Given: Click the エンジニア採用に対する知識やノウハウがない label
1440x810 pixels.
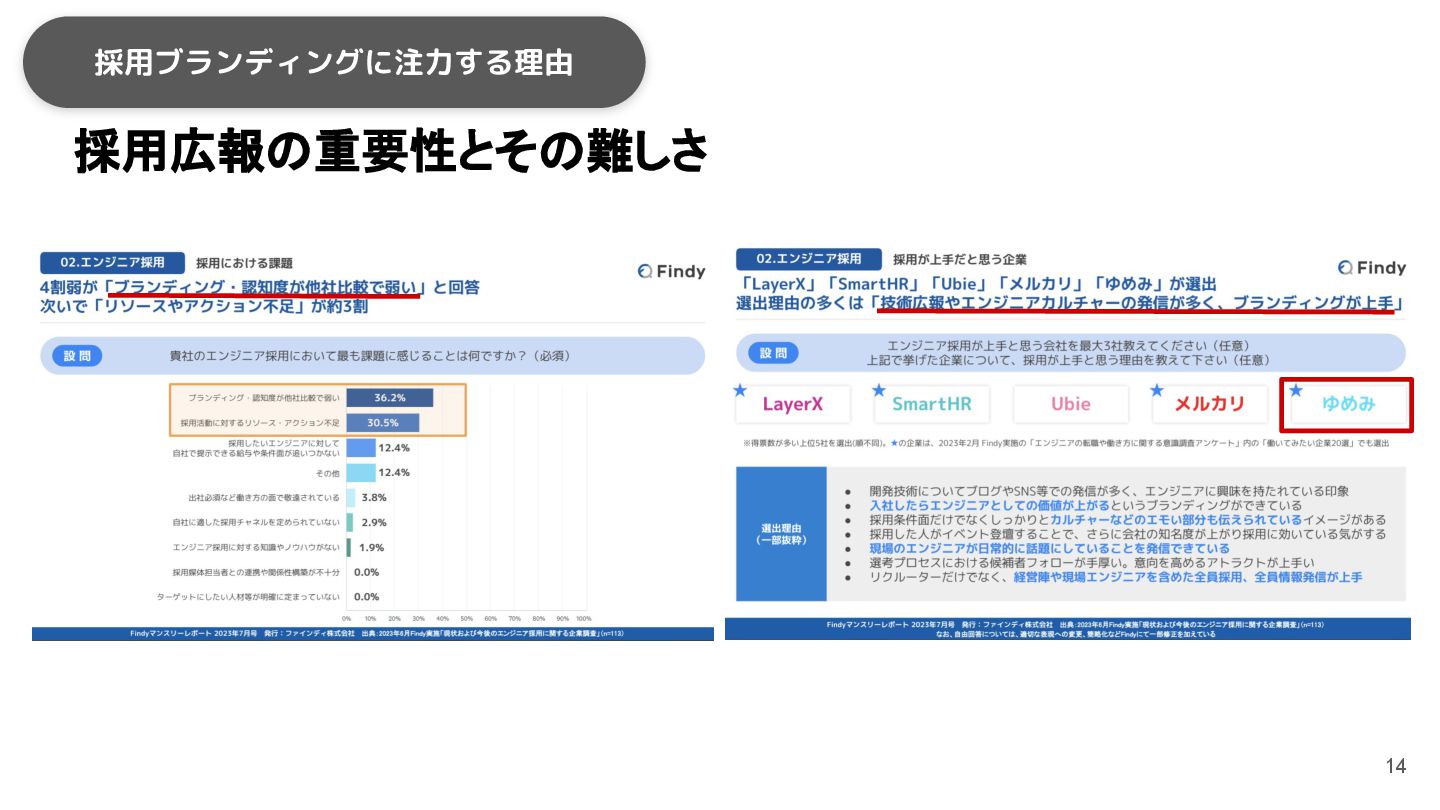Looking at the screenshot, I should 256,547.
